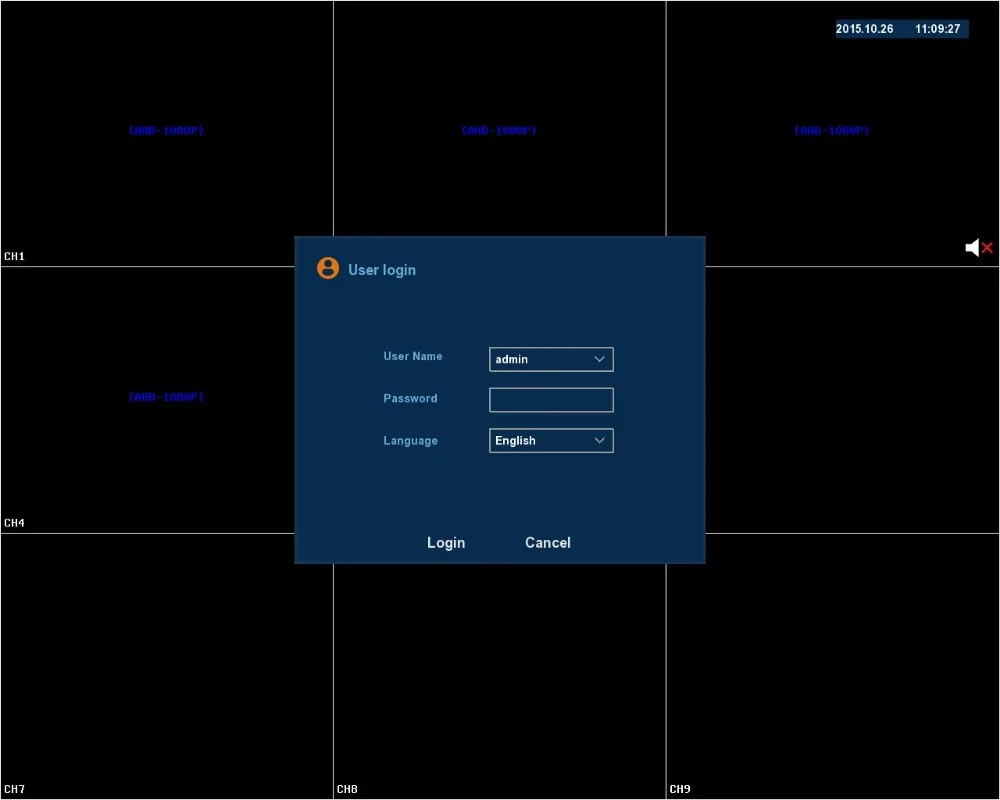Viewport: 1000px width, 800px height.
Task: Click the User login dialog title
Action: 381,270
